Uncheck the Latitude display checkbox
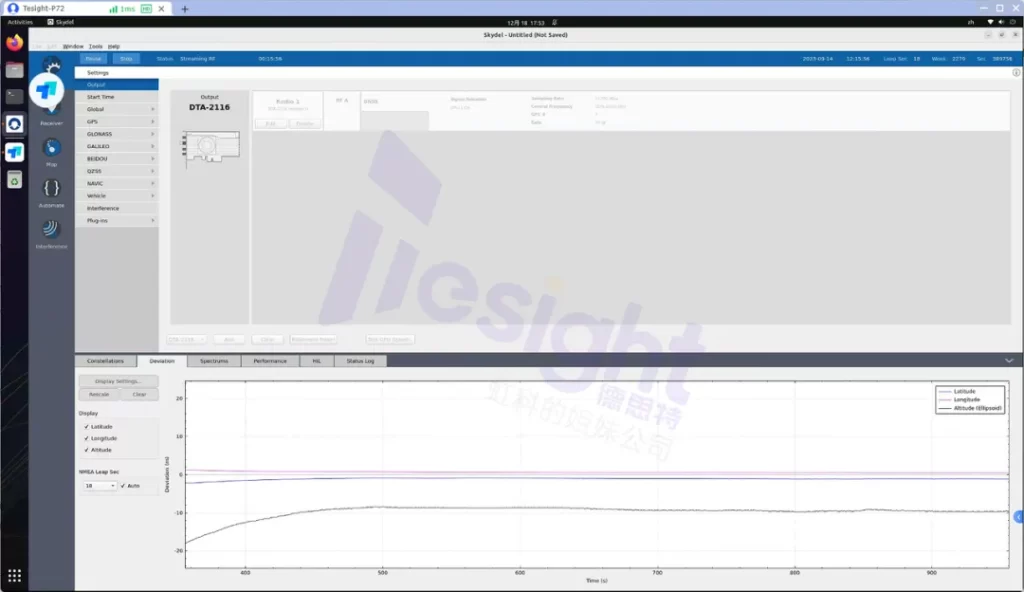This screenshot has width=1024, height=592. [x=87, y=427]
